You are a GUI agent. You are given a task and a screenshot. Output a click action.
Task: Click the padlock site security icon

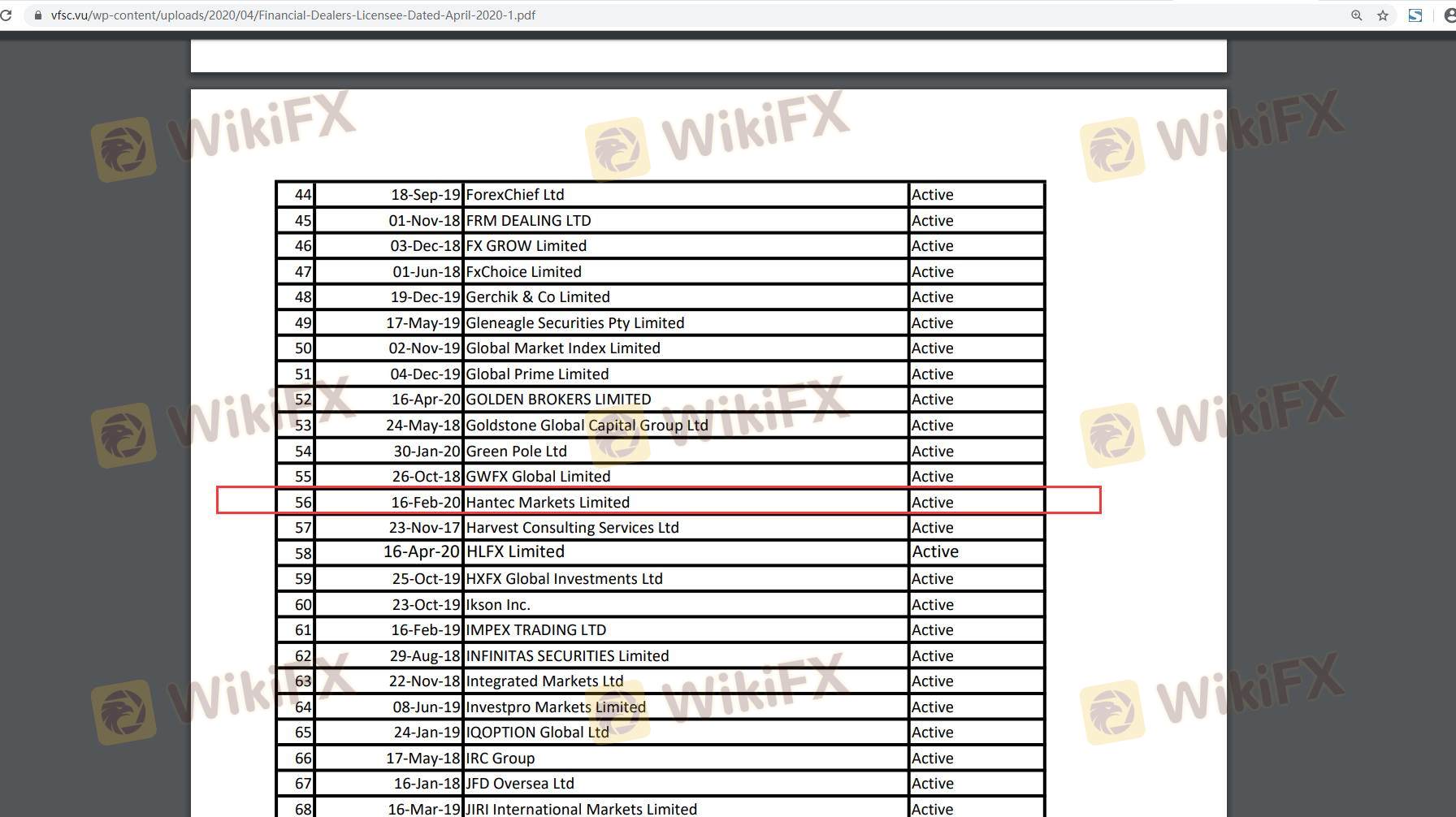click(x=37, y=15)
